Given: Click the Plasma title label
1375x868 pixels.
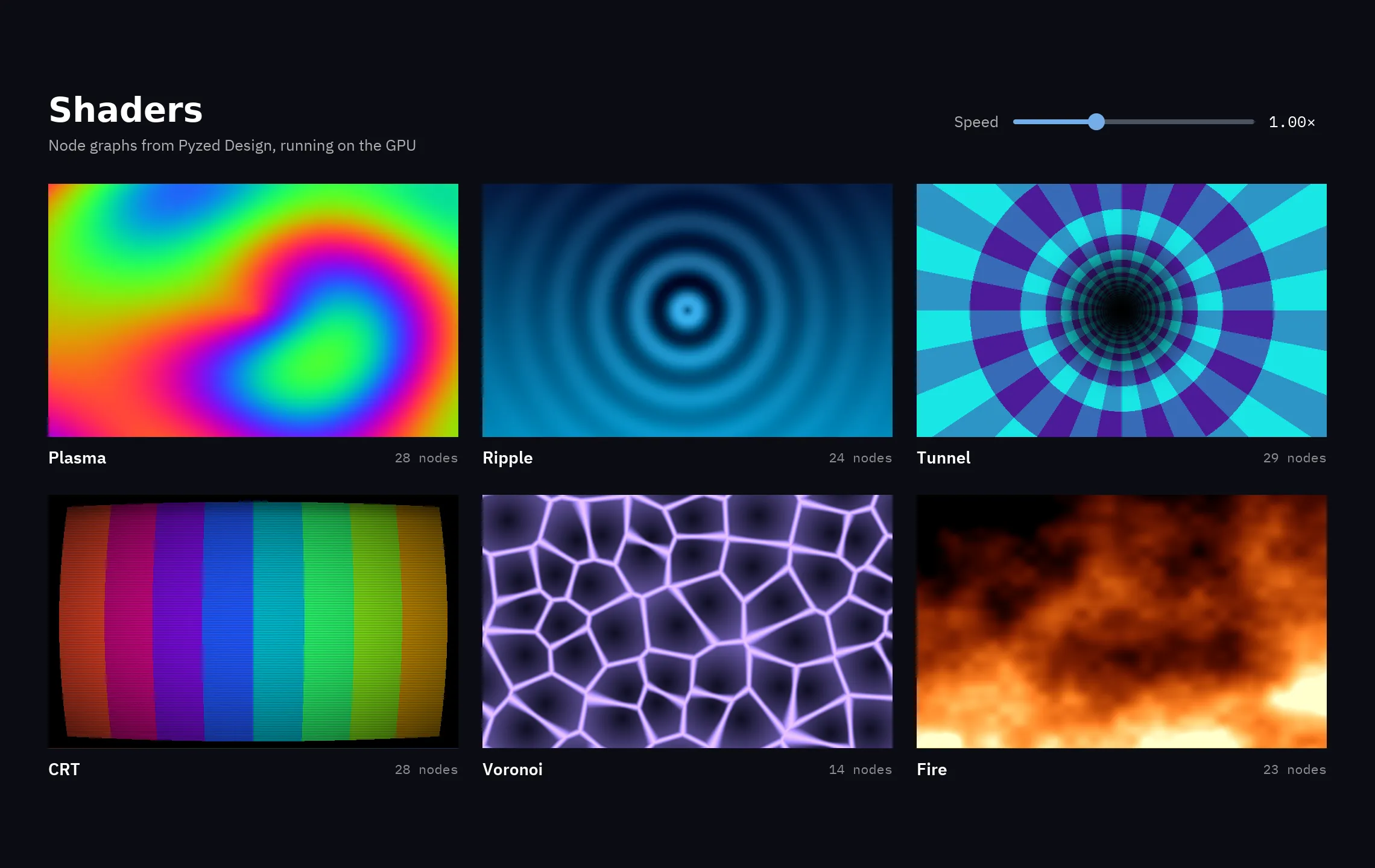Looking at the screenshot, I should (77, 458).
